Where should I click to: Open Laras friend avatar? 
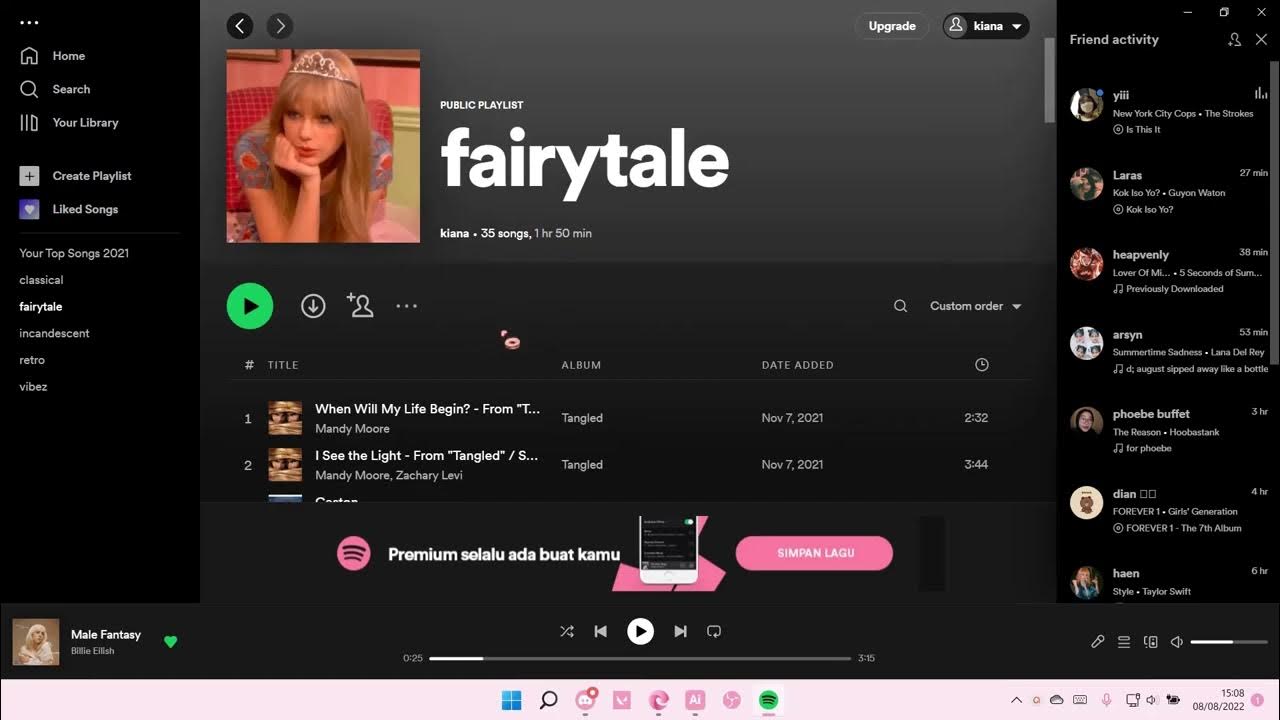1087,184
